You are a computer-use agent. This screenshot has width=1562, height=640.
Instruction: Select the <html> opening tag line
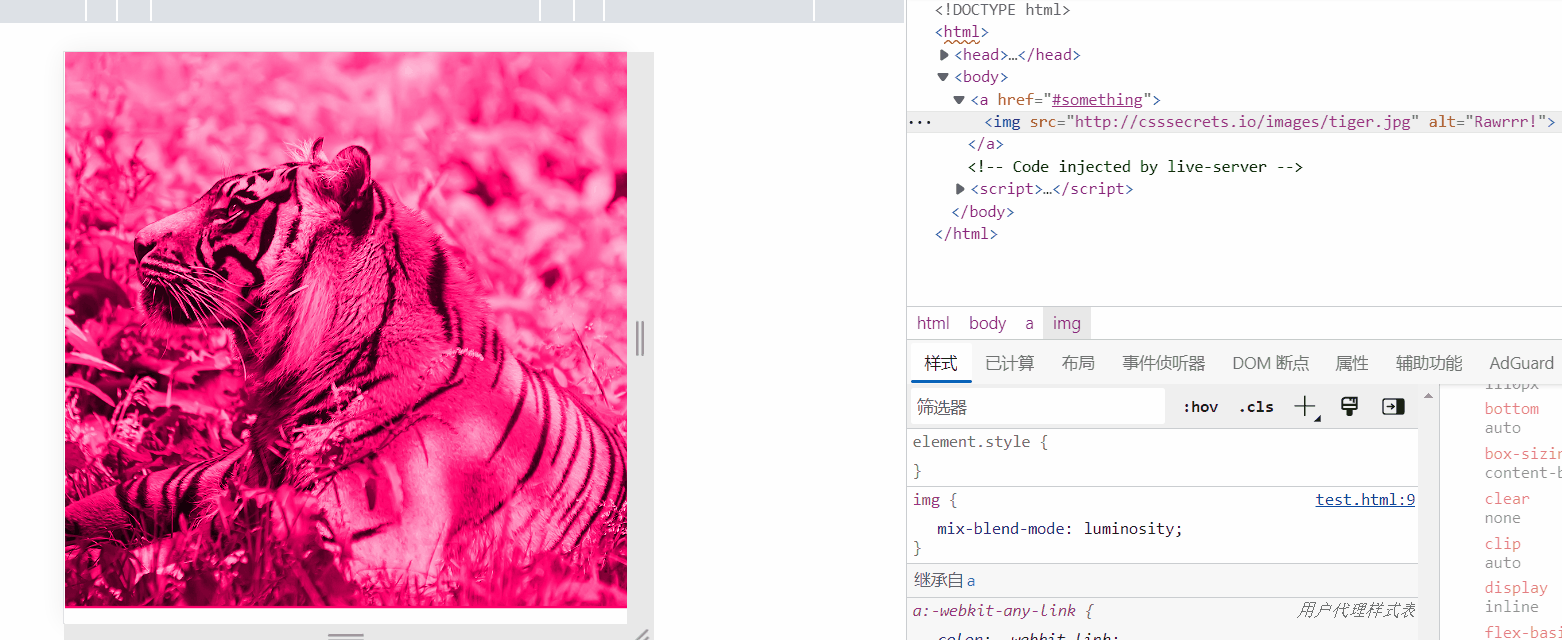point(961,32)
